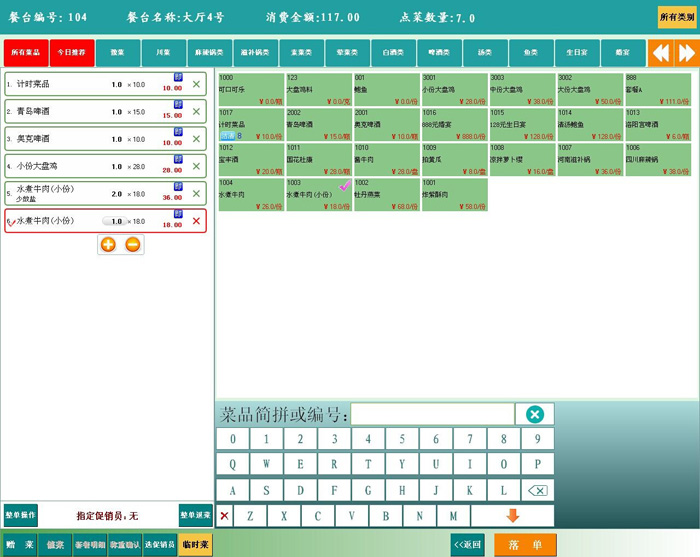Select the 今日推荐 category tab
This screenshot has height=557, width=700.
(72, 53)
